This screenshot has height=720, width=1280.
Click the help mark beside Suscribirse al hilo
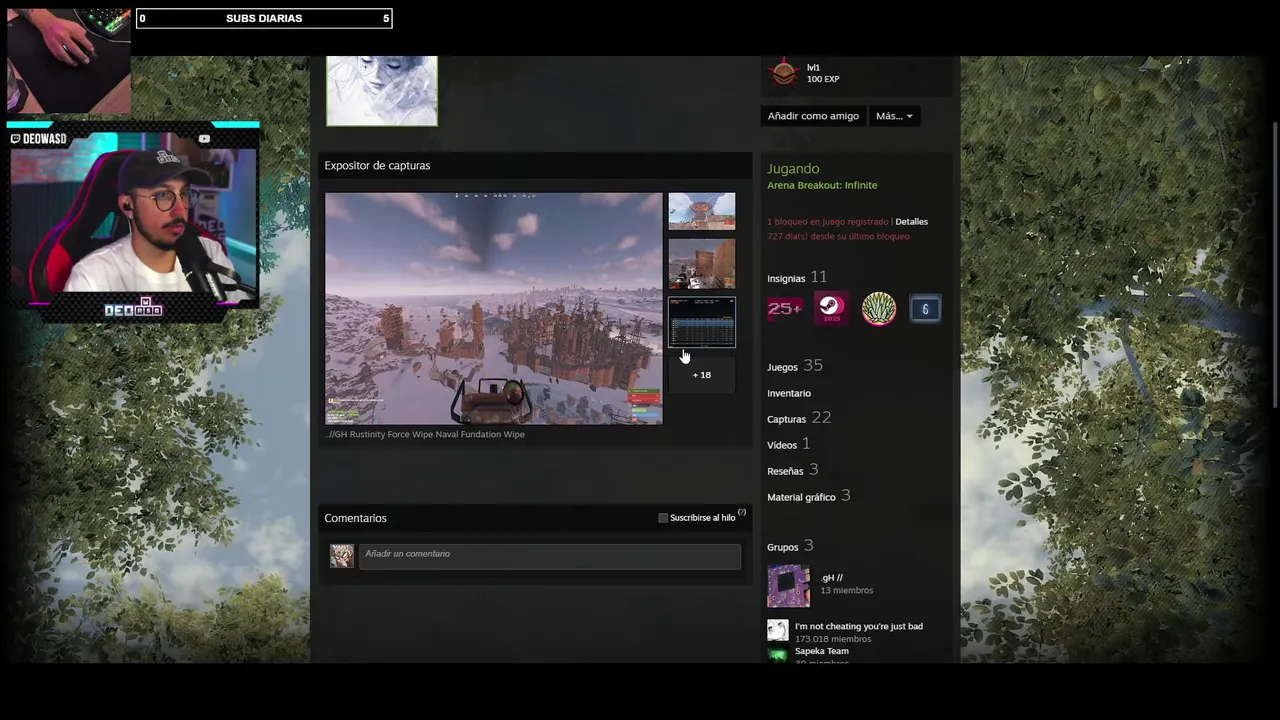742,512
